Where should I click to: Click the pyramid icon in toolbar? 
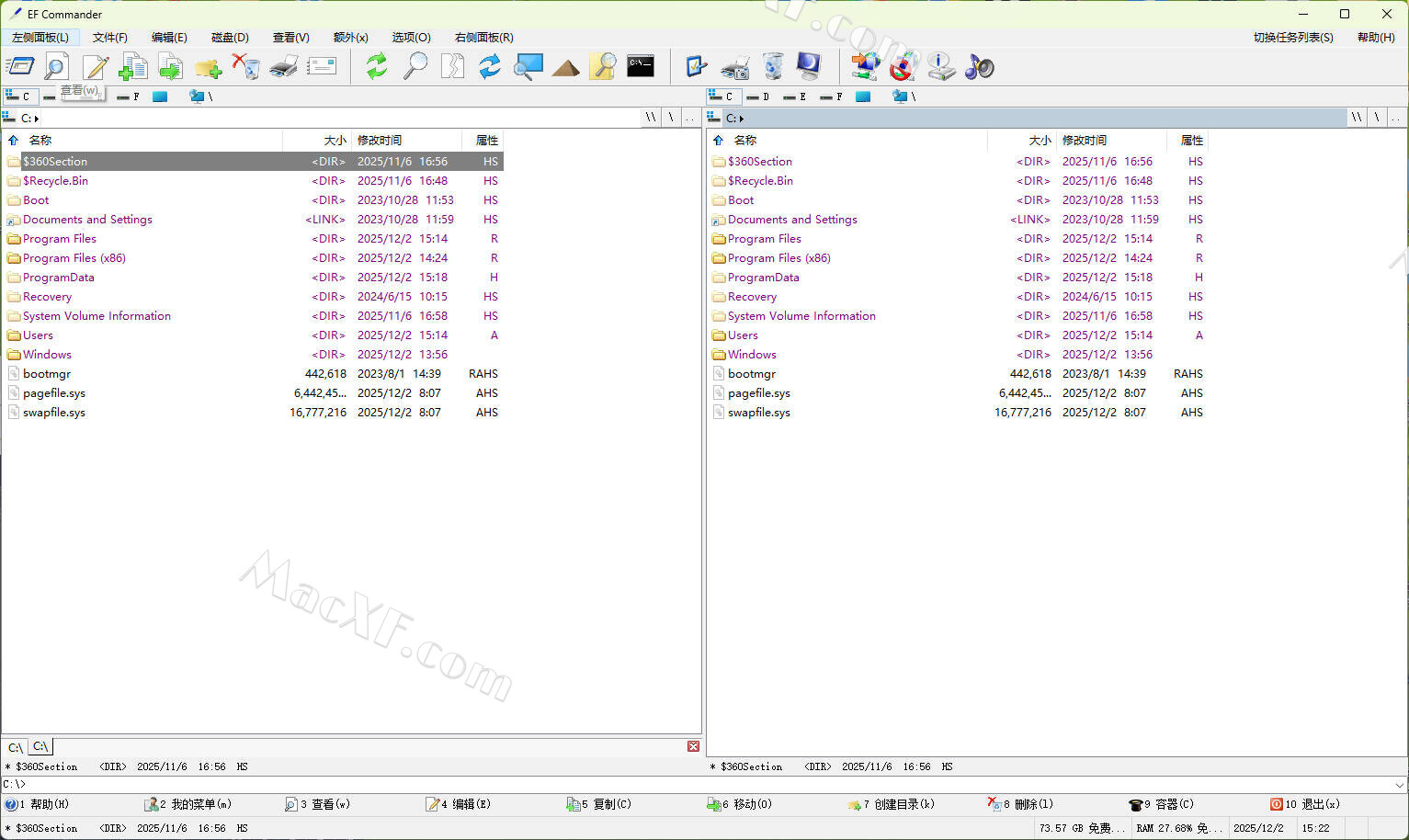pyautogui.click(x=565, y=67)
